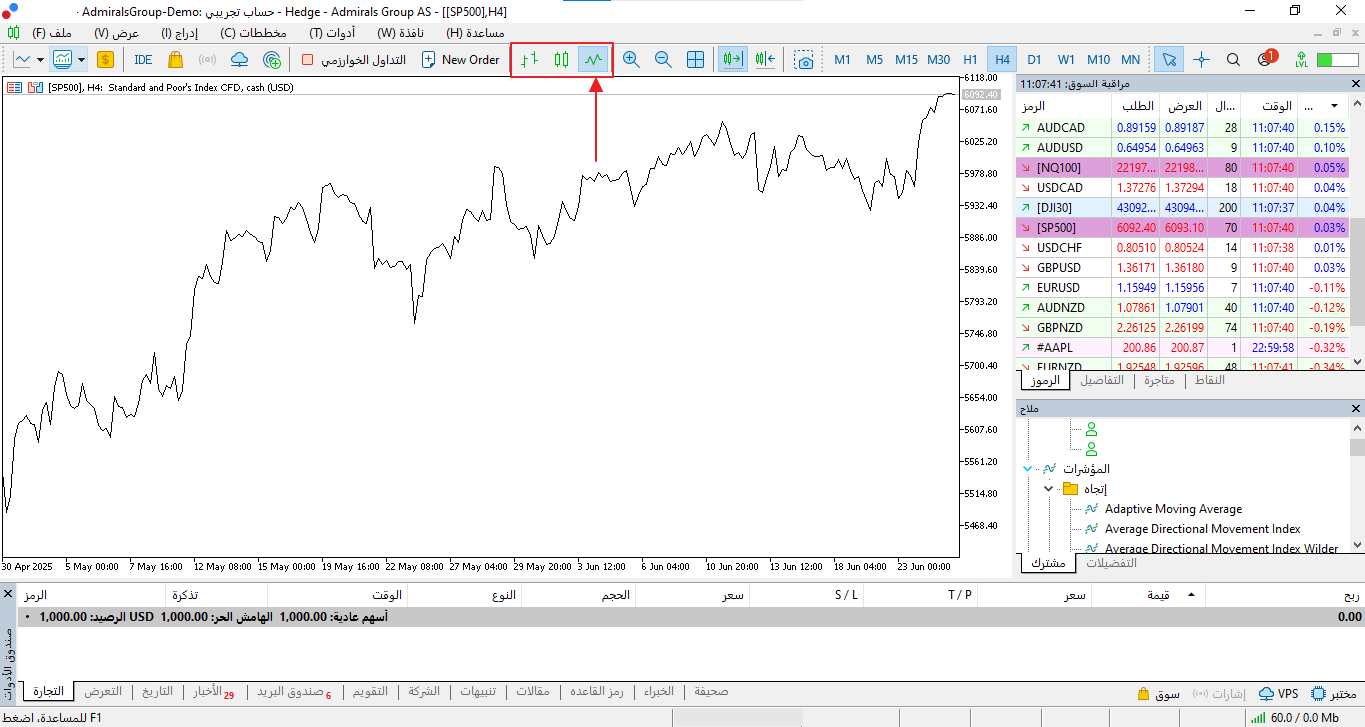Collapse the المؤشرات tree node

1028,468
